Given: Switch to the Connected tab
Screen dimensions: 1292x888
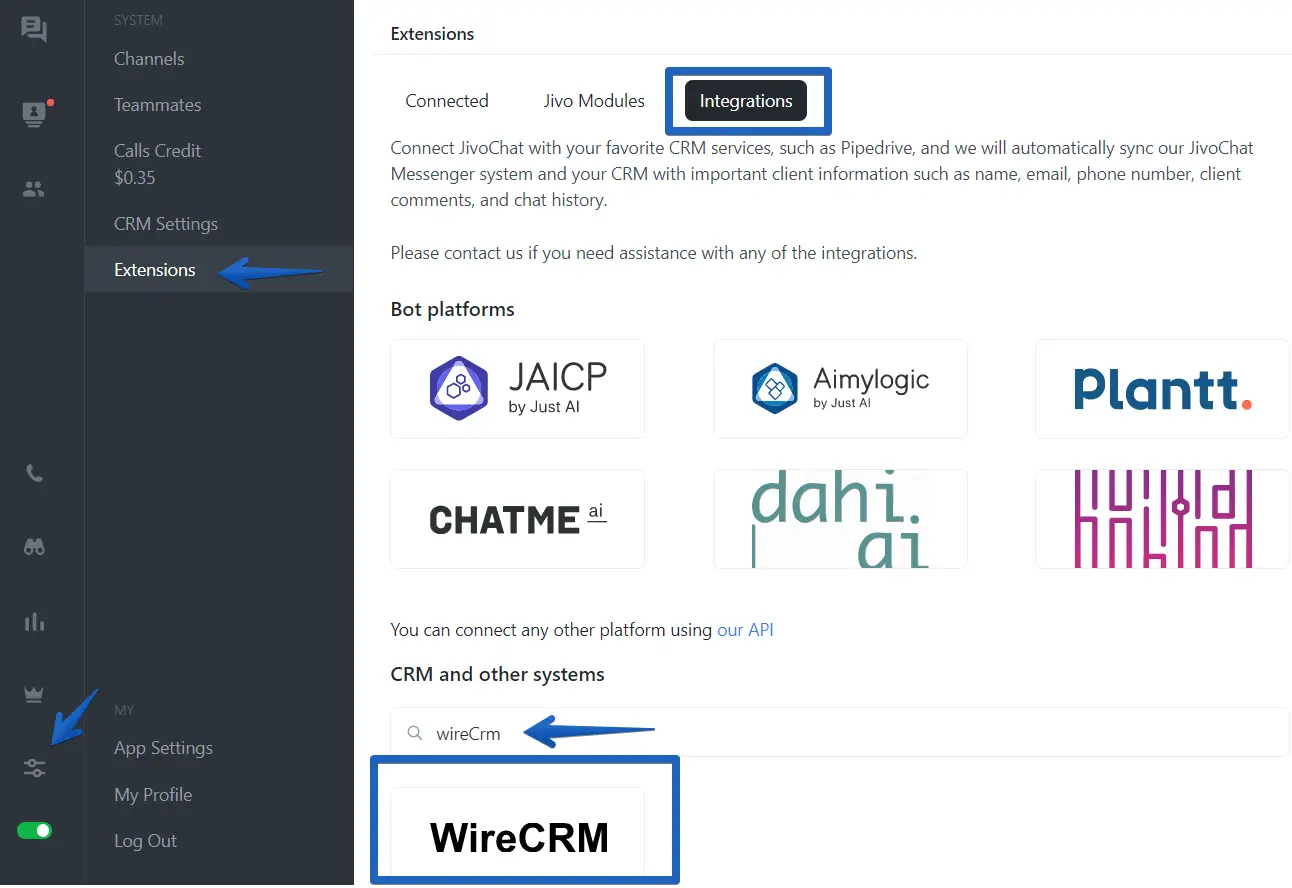Looking at the screenshot, I should pyautogui.click(x=447, y=101).
